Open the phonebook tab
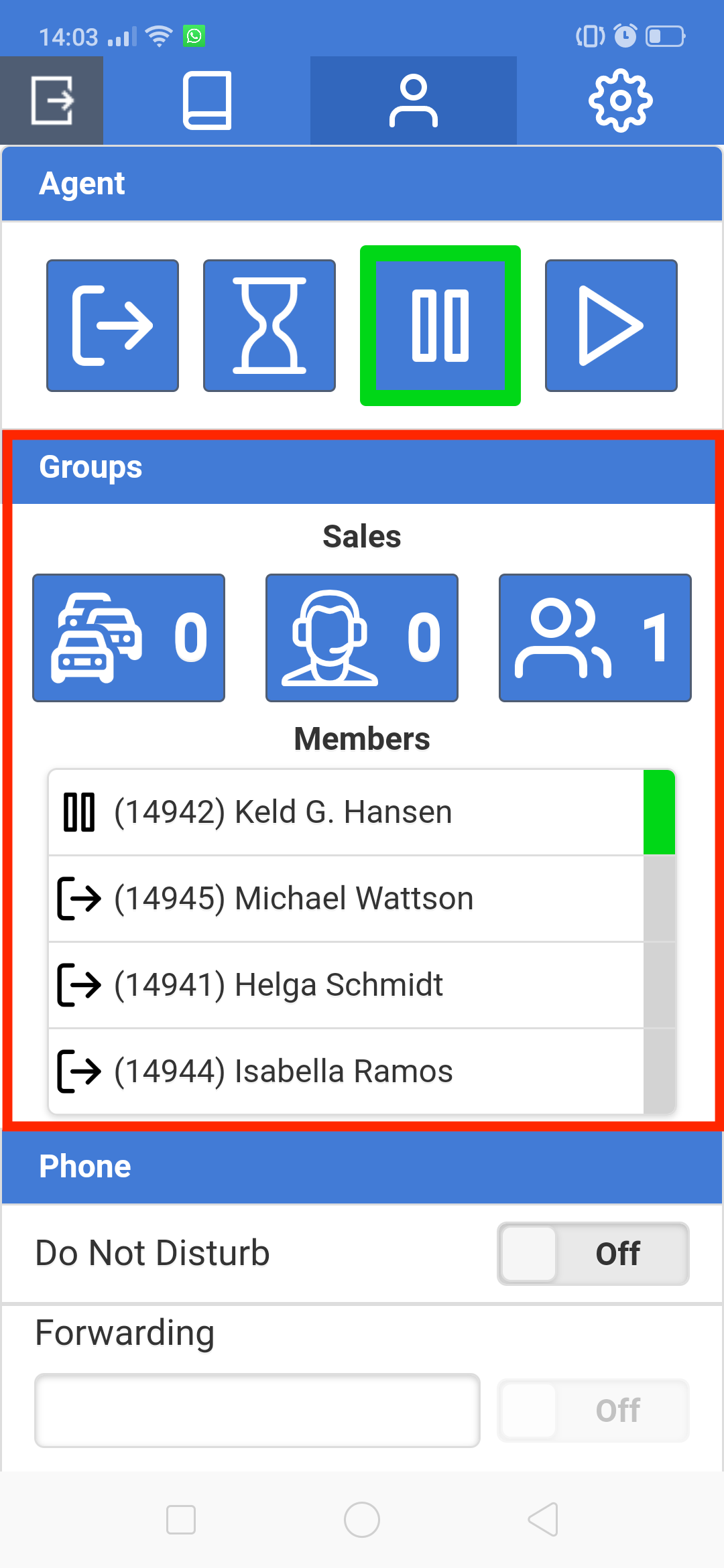The width and height of the screenshot is (724, 1568). 207,101
